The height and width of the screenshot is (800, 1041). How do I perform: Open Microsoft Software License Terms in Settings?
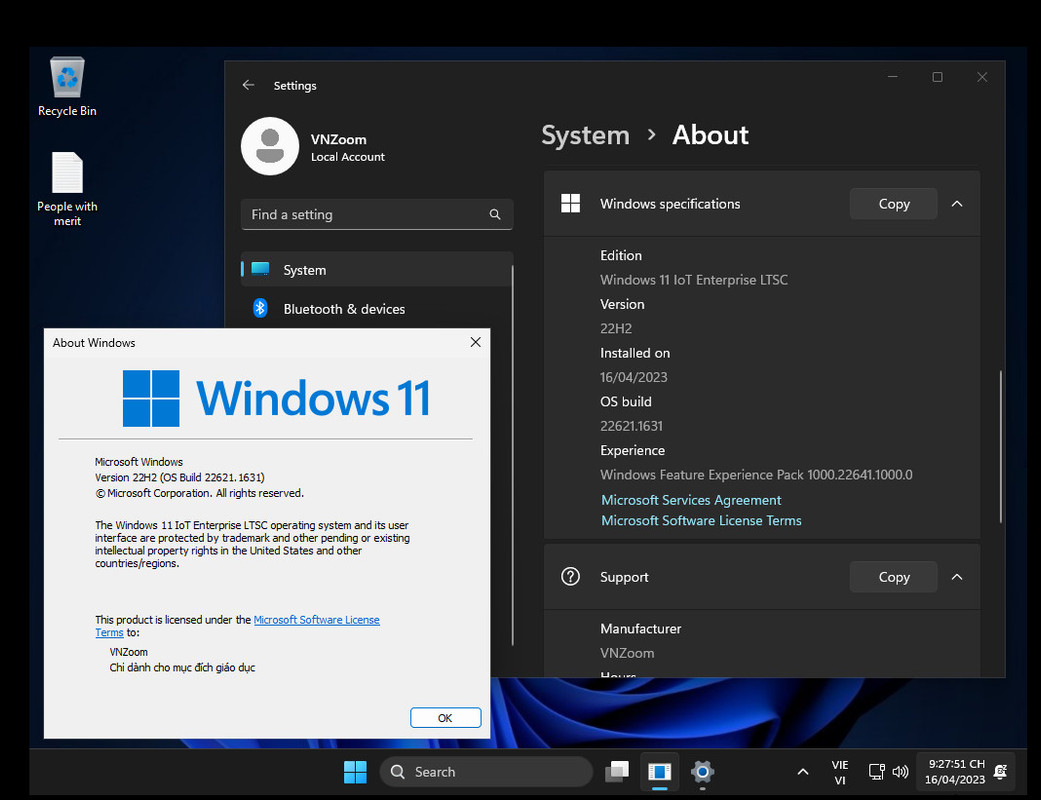click(x=701, y=521)
